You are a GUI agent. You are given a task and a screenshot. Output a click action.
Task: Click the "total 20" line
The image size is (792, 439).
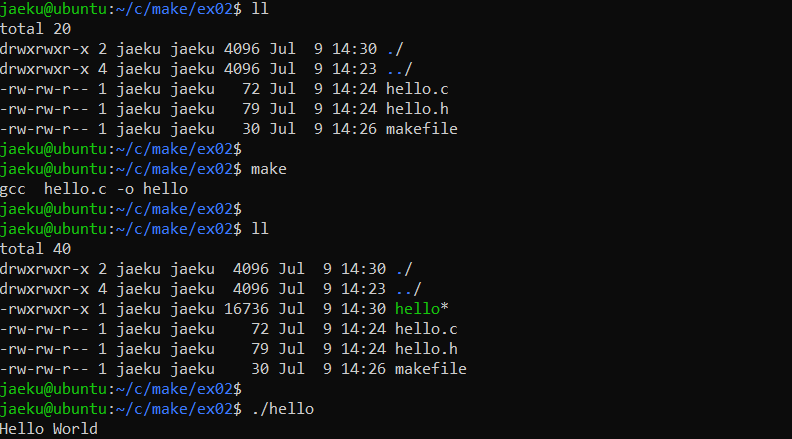[x=36, y=29]
